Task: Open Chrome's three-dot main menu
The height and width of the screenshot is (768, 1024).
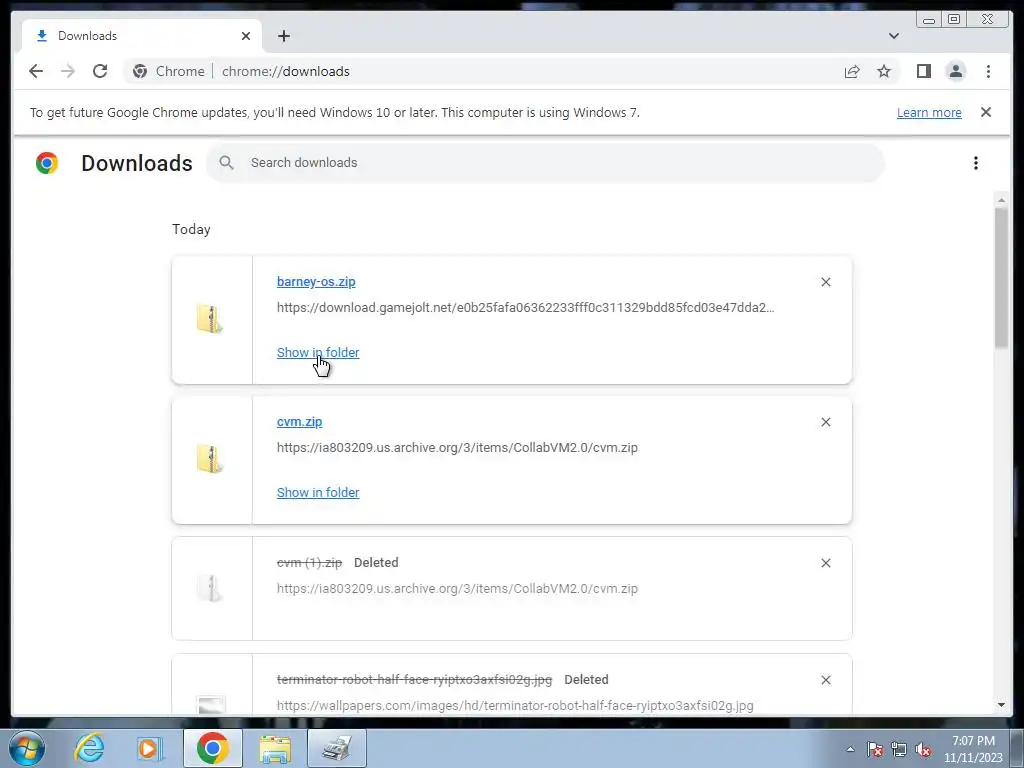Action: [x=988, y=71]
